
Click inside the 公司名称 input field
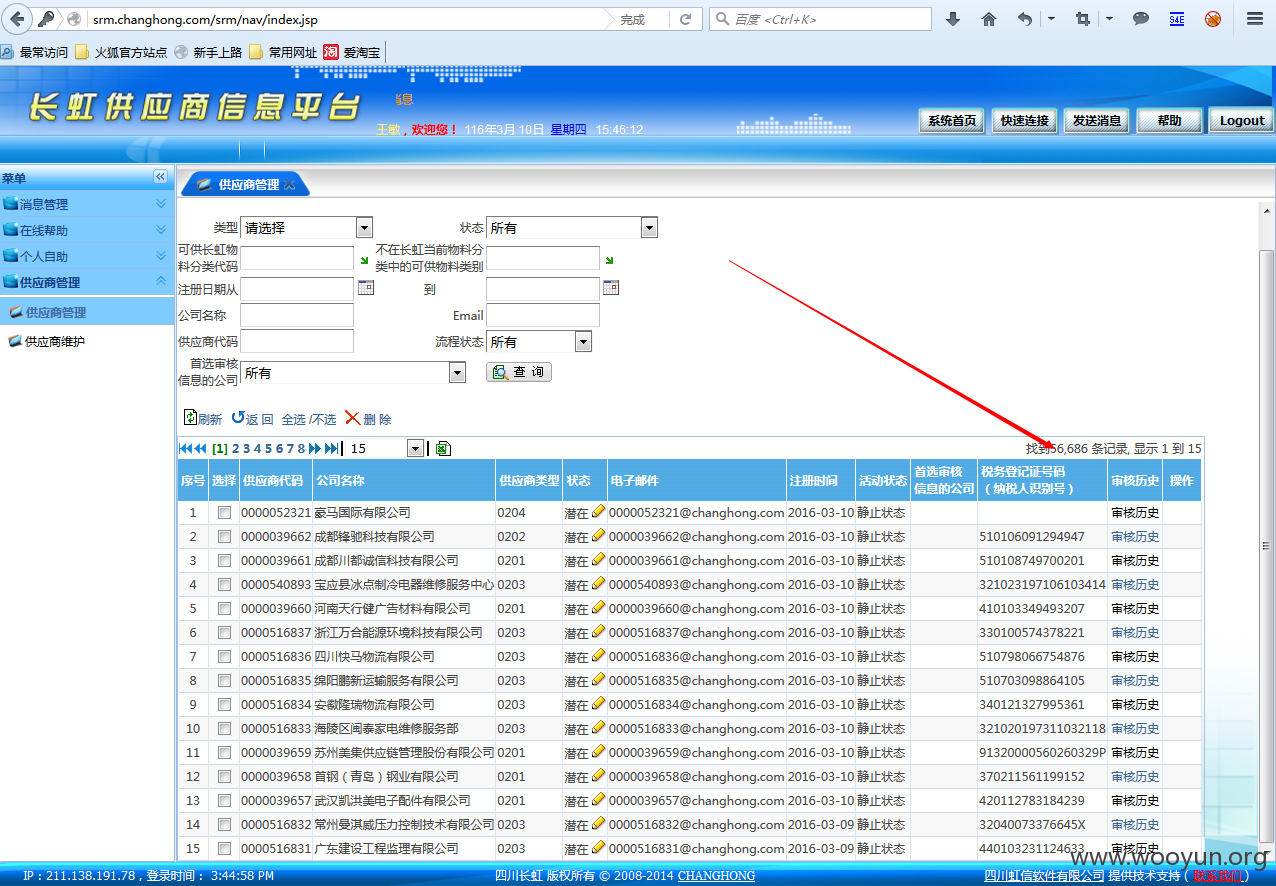coord(297,316)
